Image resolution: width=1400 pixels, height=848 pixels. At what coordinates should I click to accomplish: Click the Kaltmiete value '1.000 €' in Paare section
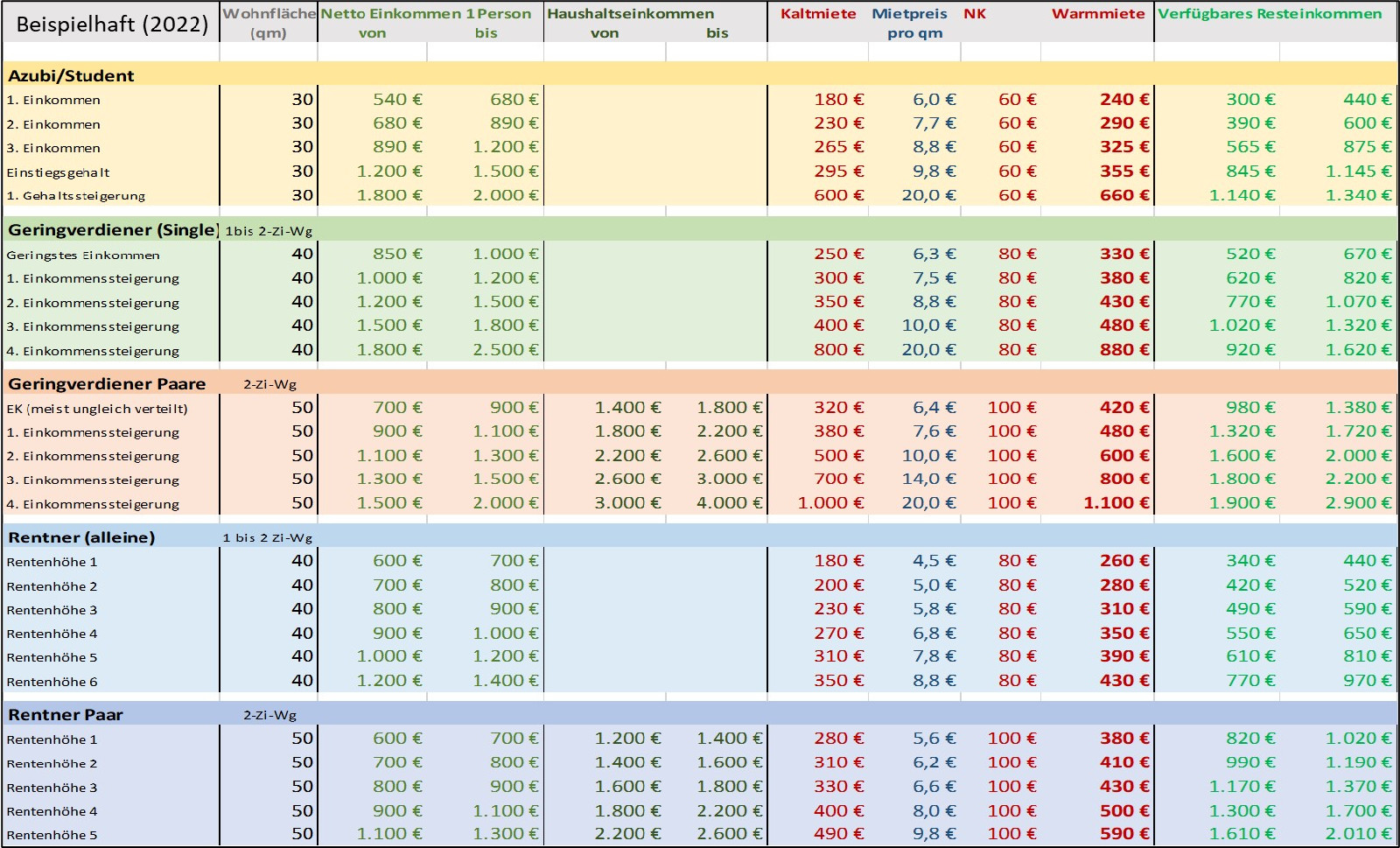[x=830, y=503]
